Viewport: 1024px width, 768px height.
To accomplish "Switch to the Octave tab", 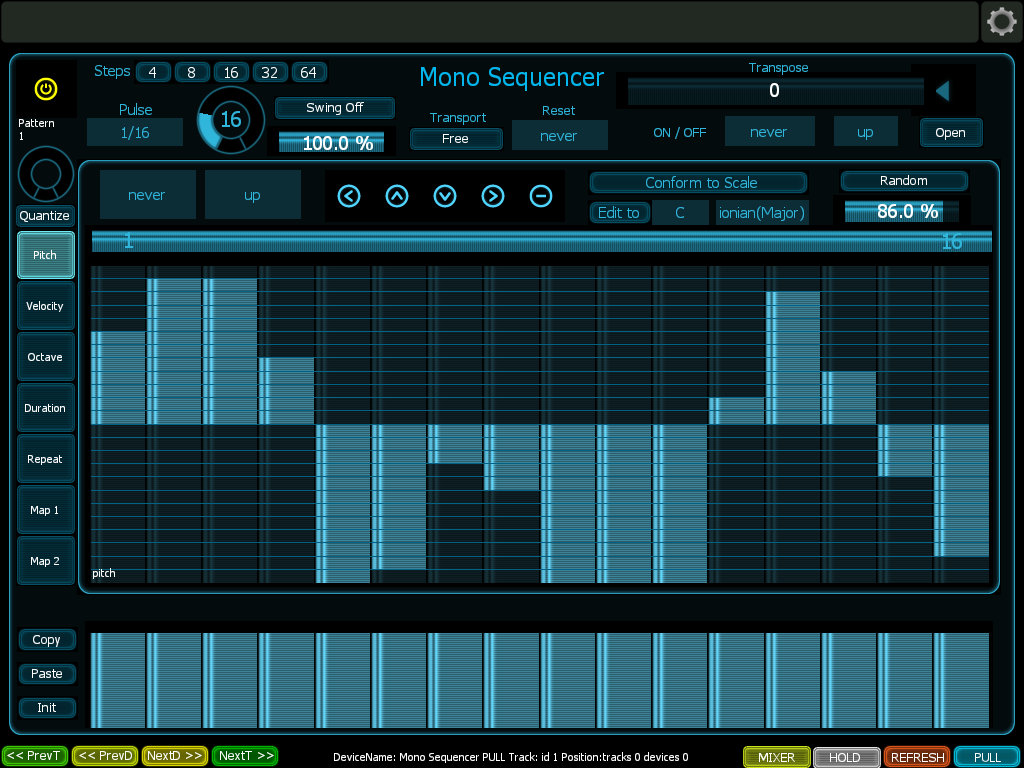I will click(x=45, y=356).
